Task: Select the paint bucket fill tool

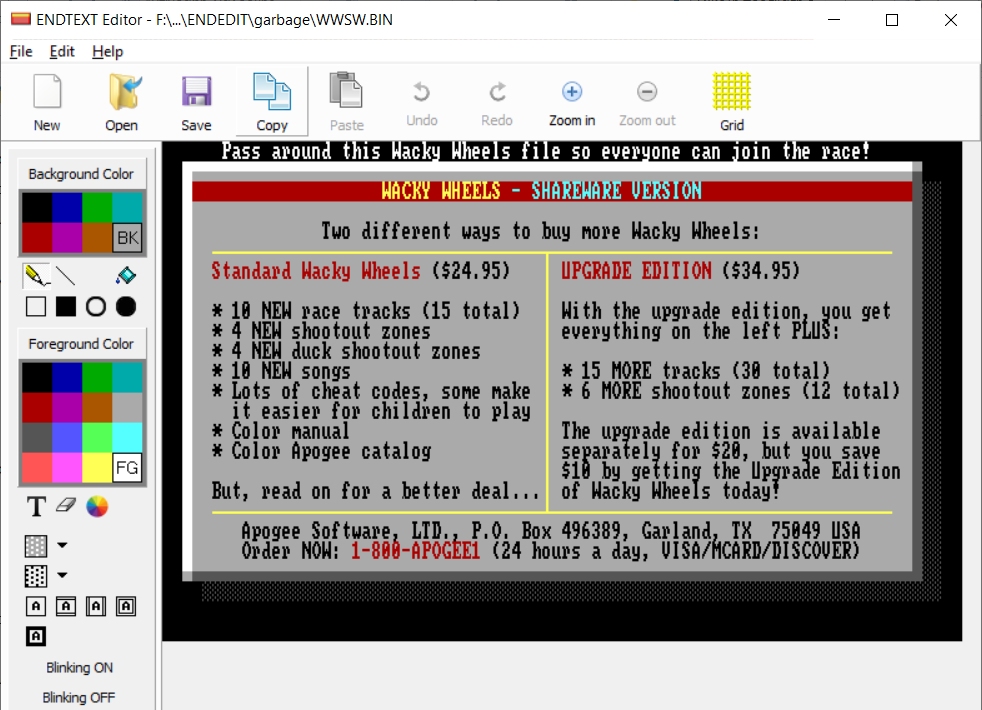Action: (x=126, y=275)
